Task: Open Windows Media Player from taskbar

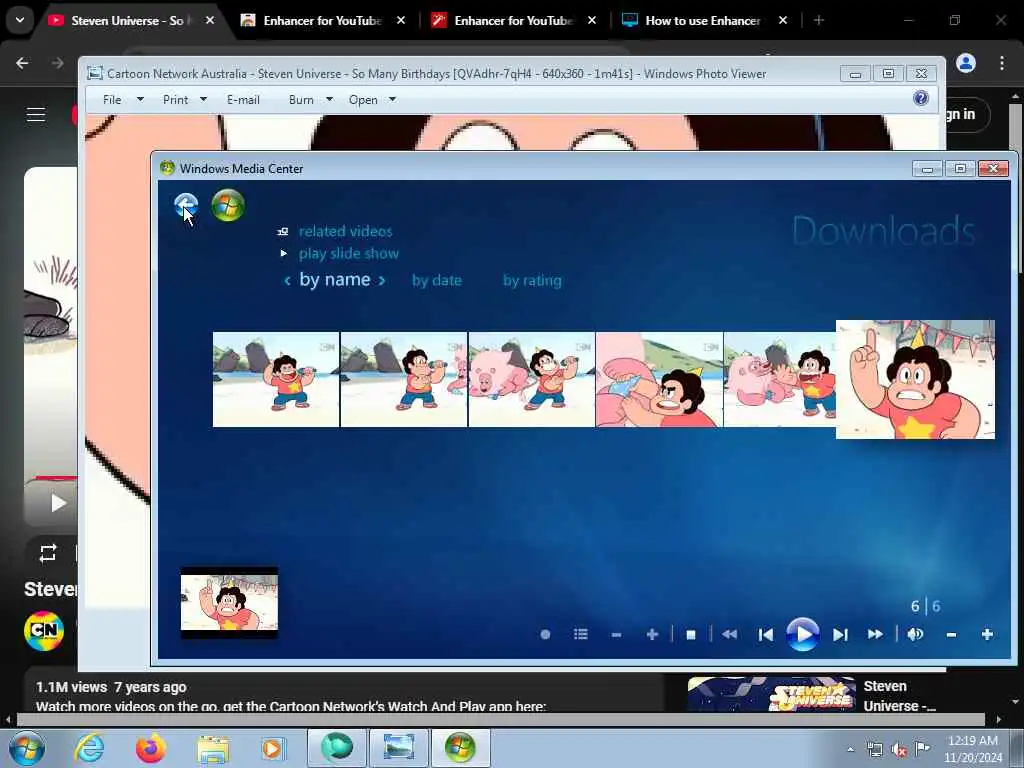Action: click(274, 748)
